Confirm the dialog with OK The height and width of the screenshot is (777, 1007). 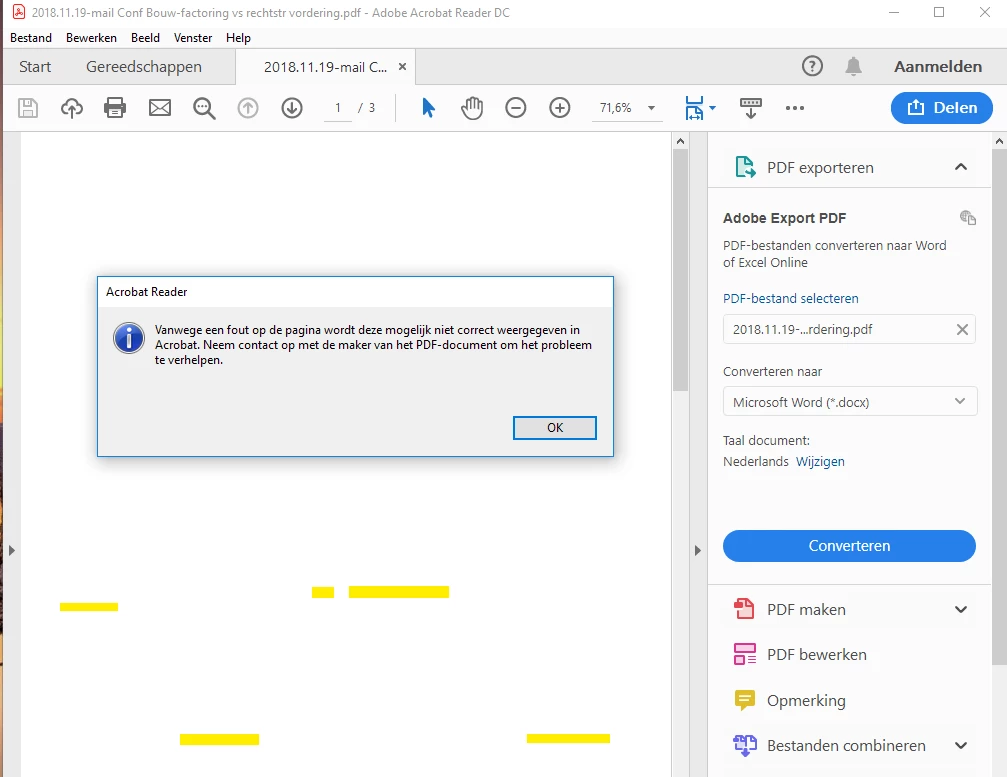point(555,428)
